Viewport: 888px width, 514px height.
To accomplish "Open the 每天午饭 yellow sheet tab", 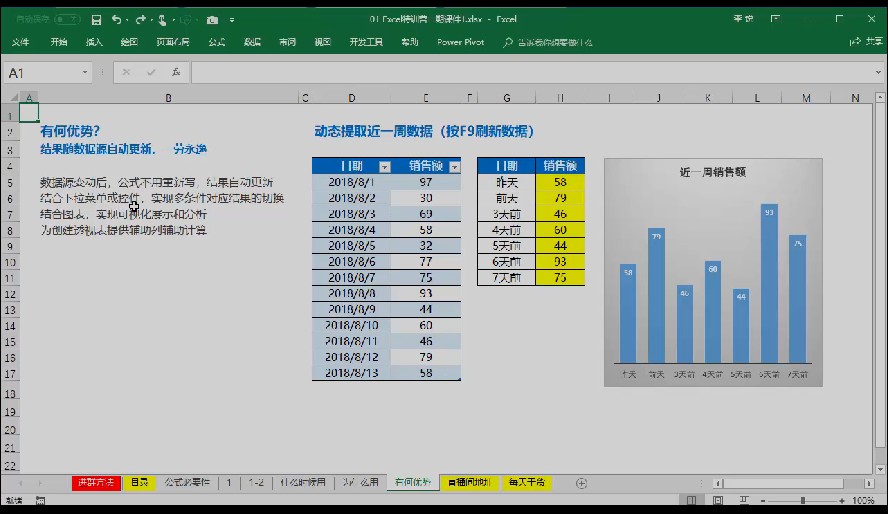I will [527, 482].
